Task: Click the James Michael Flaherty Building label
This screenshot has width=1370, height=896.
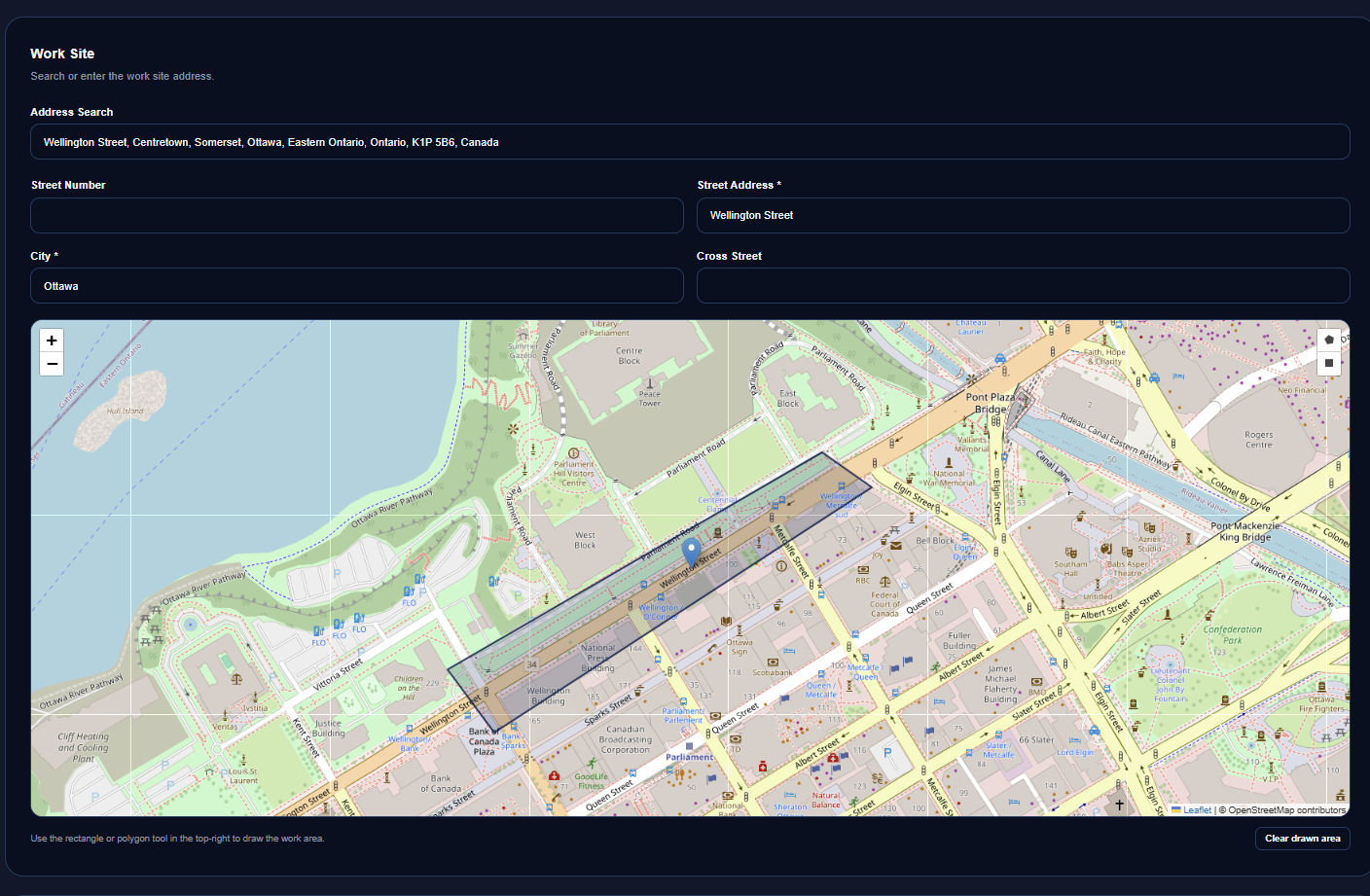Action: click(1000, 684)
